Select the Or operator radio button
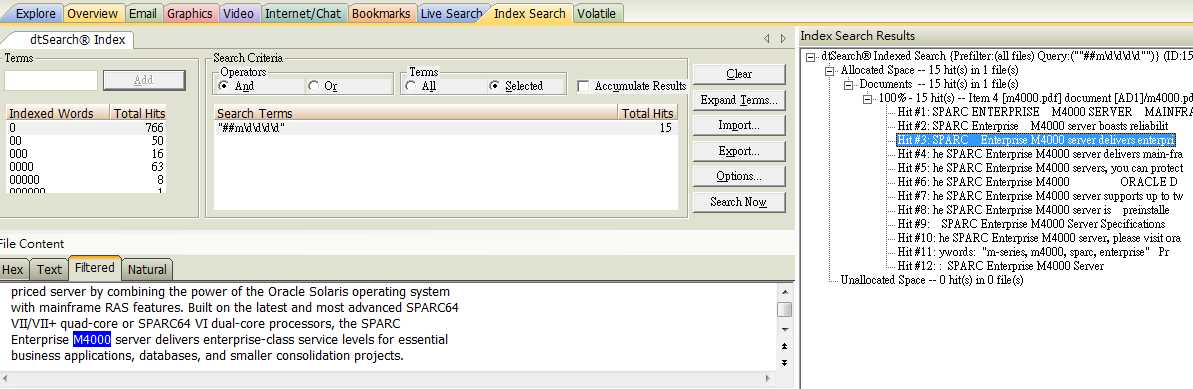The height and width of the screenshot is (389, 1193). click(314, 86)
